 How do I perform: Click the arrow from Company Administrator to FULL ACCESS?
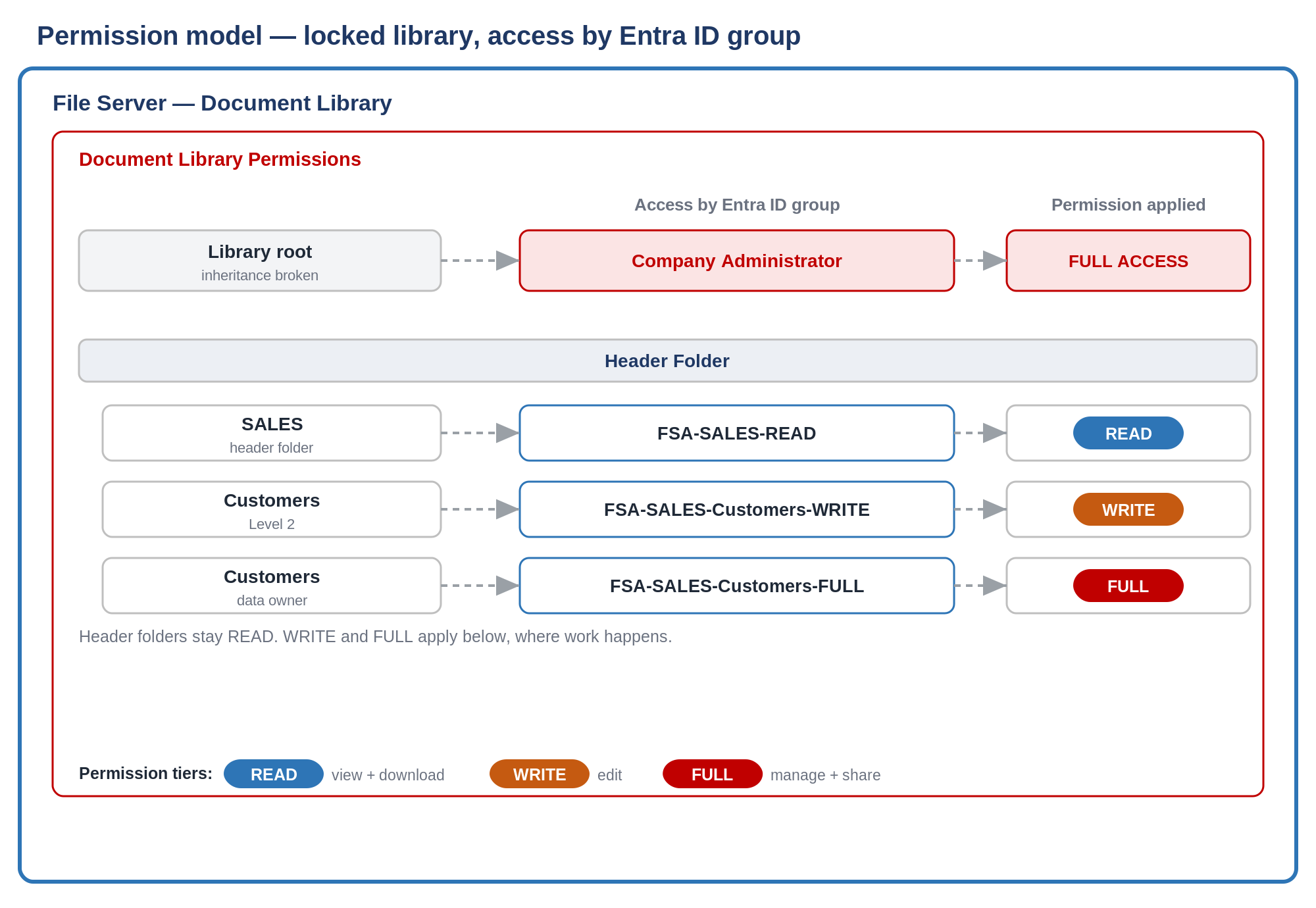(x=980, y=261)
